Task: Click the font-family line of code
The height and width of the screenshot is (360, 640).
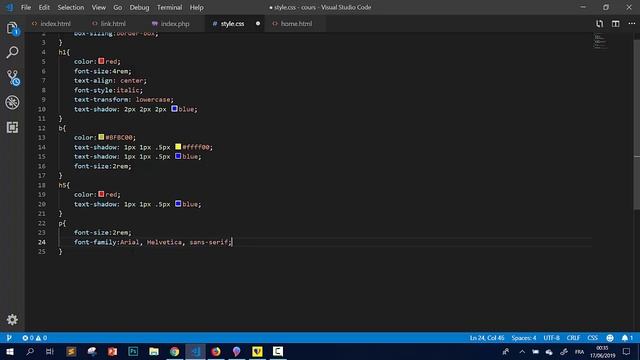Action: coord(153,242)
